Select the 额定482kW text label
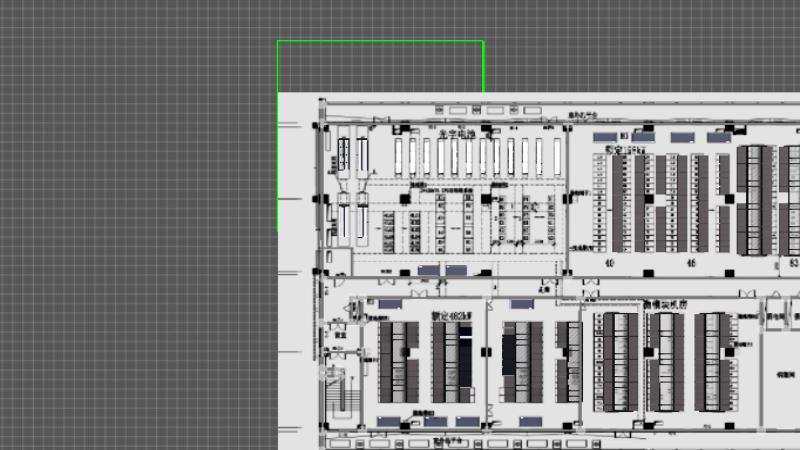The width and height of the screenshot is (800, 450). click(x=451, y=314)
